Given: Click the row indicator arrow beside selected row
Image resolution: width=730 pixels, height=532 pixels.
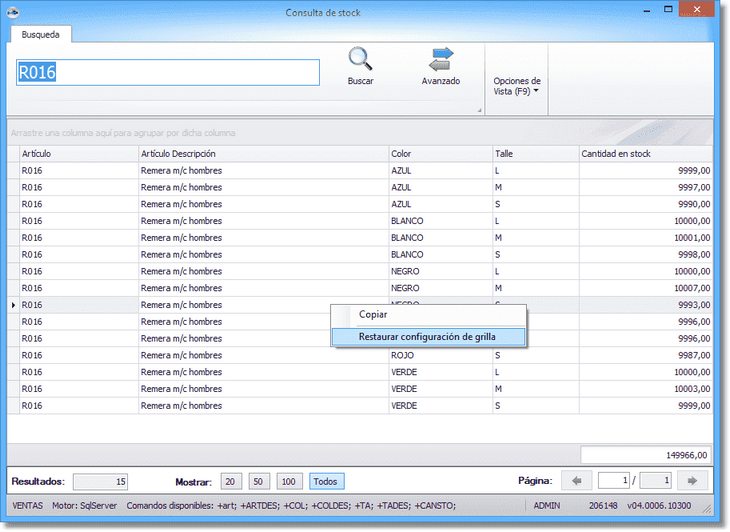Looking at the screenshot, I should [13, 305].
